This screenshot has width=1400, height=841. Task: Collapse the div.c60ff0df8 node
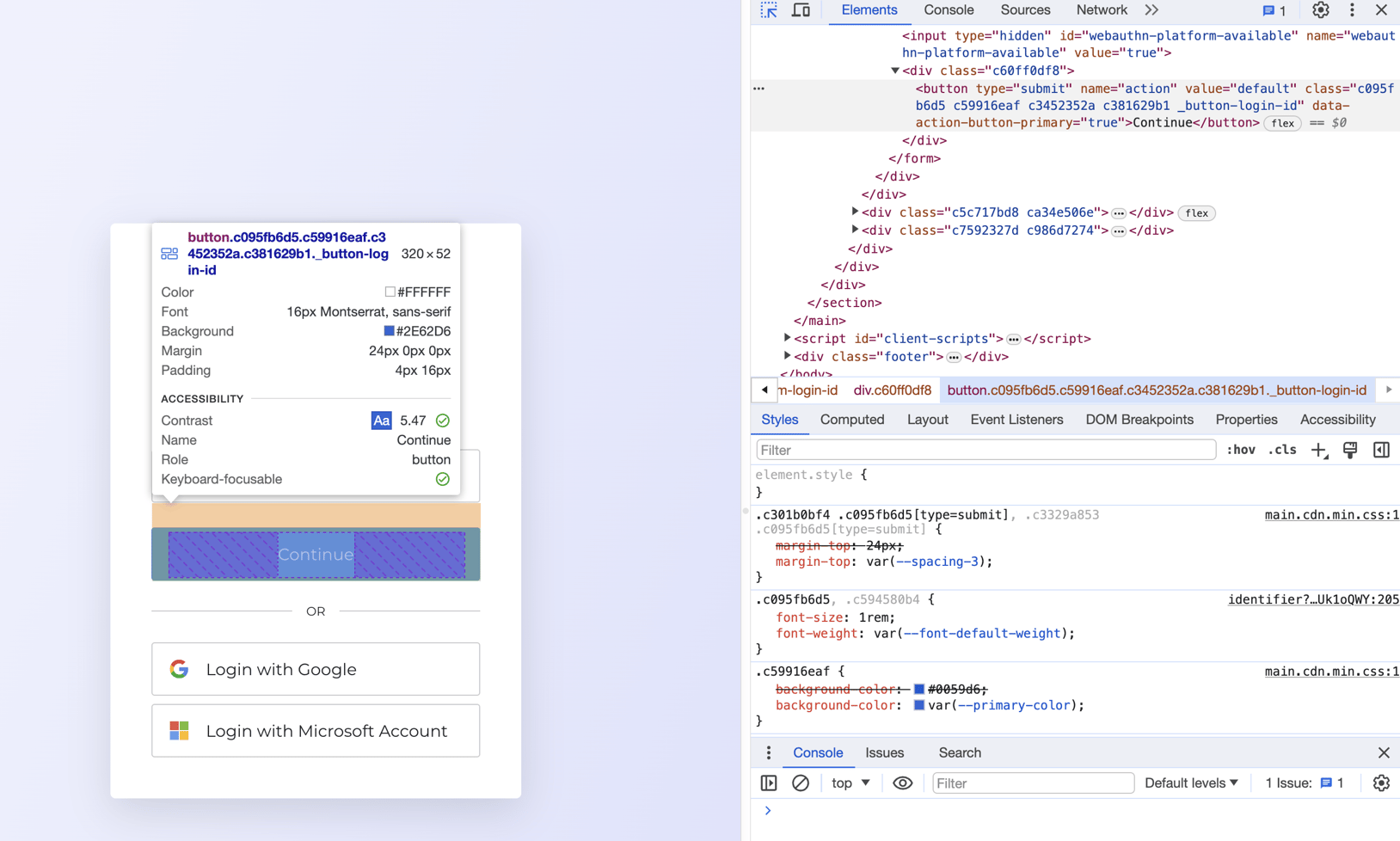point(895,71)
